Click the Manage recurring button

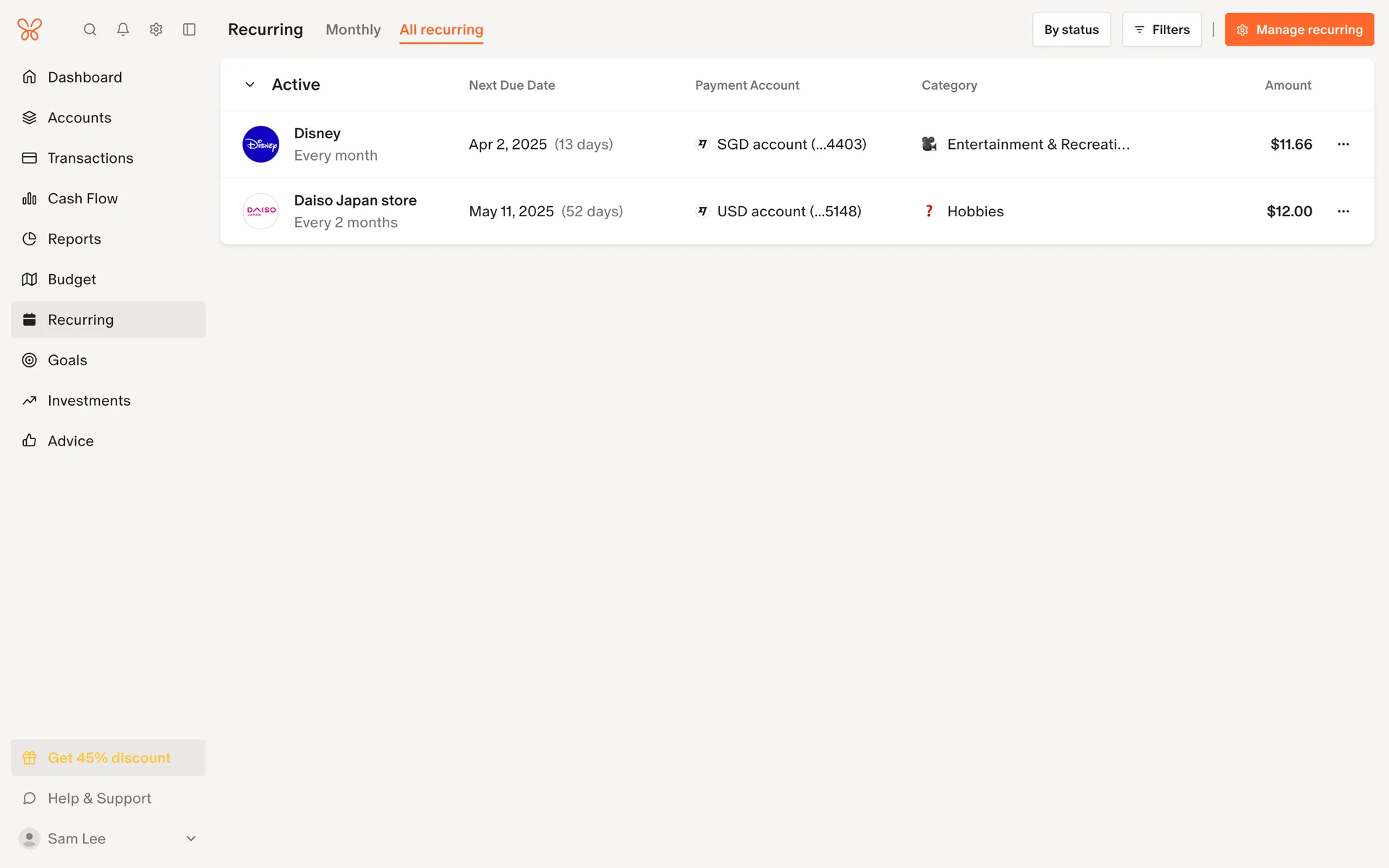1299,30
